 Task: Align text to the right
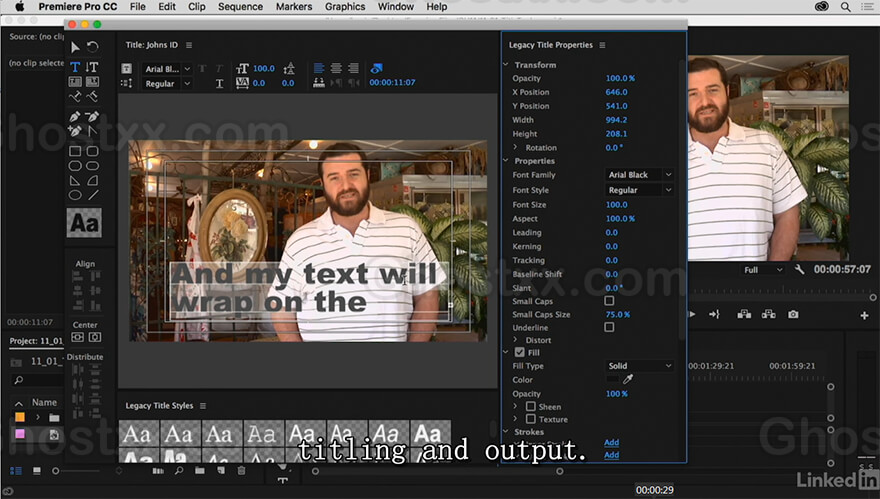pyautogui.click(x=353, y=68)
